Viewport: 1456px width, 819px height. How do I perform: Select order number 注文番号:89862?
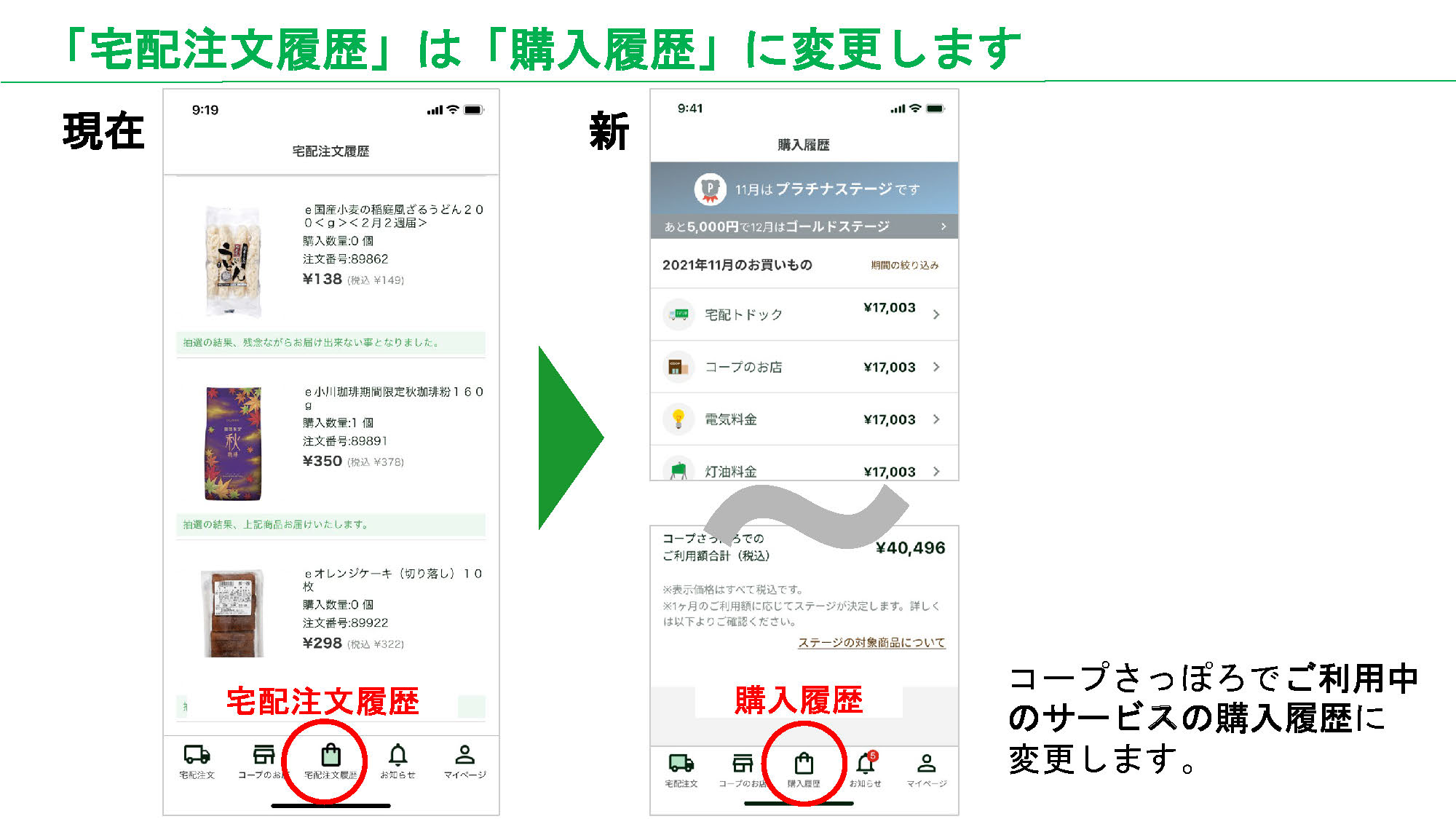345,259
